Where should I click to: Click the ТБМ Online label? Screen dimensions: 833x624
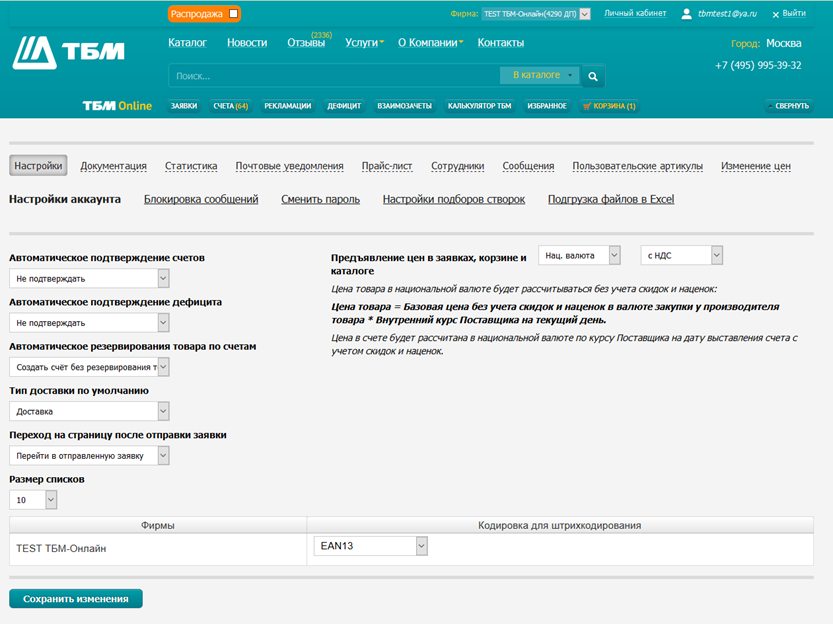pos(117,106)
